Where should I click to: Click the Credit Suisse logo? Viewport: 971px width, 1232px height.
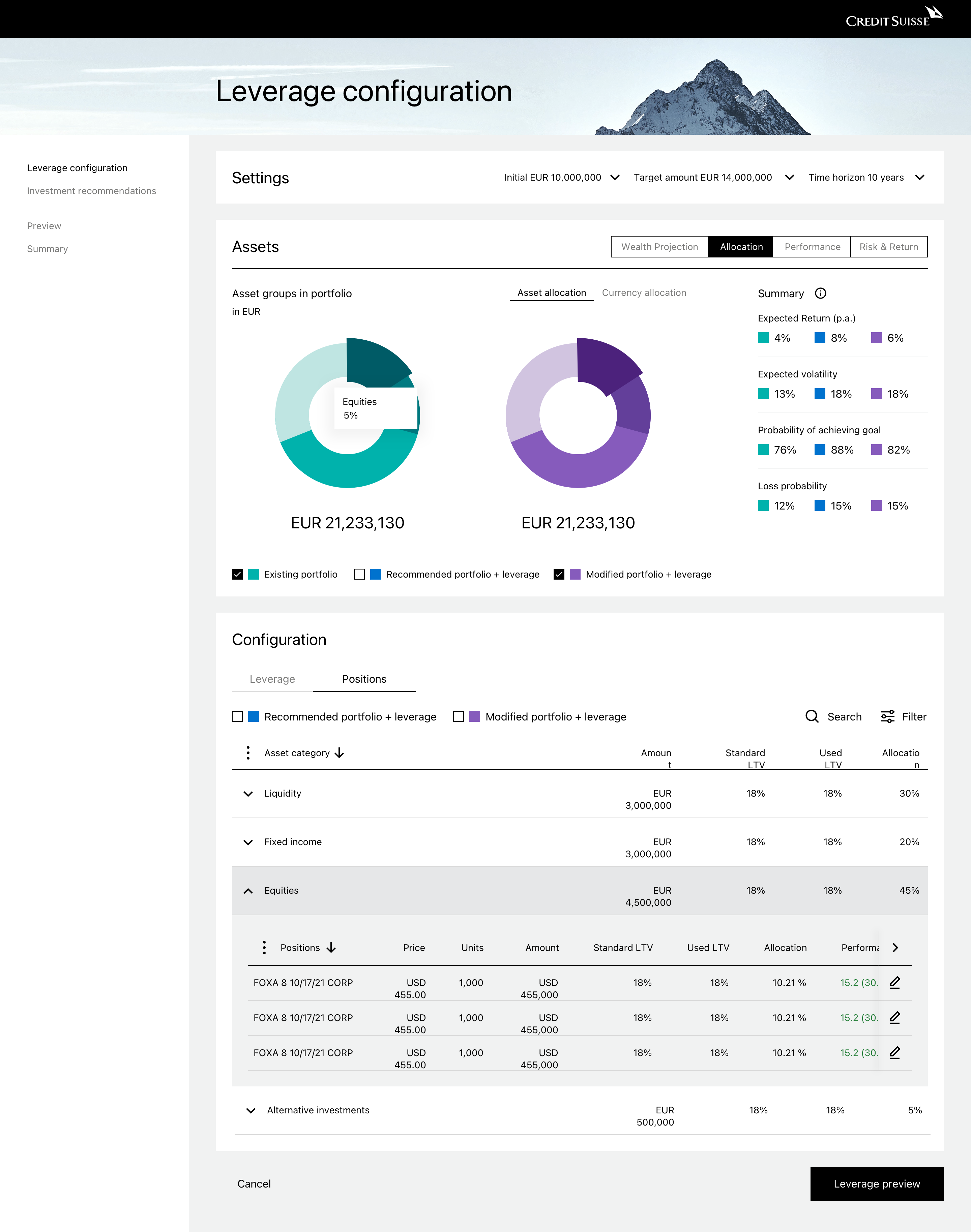[x=894, y=17]
